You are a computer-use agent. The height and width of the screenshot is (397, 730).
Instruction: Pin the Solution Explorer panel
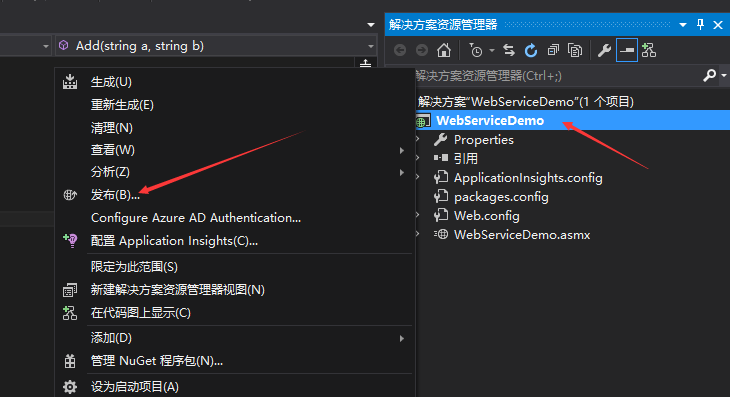(x=700, y=24)
